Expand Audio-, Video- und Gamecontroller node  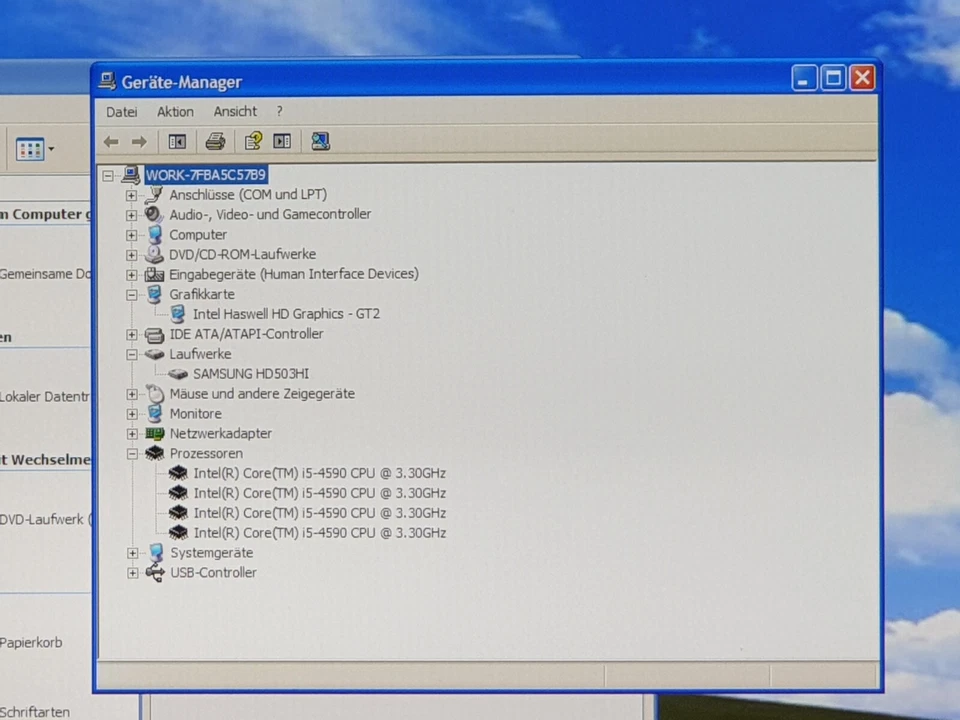click(131, 216)
